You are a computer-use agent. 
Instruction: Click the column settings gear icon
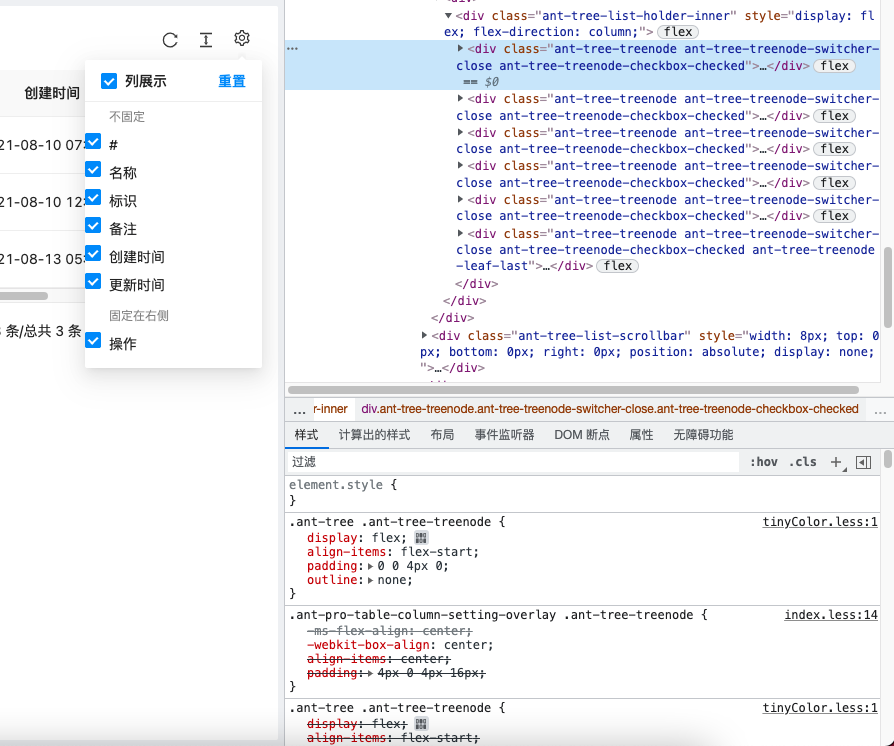[241, 39]
